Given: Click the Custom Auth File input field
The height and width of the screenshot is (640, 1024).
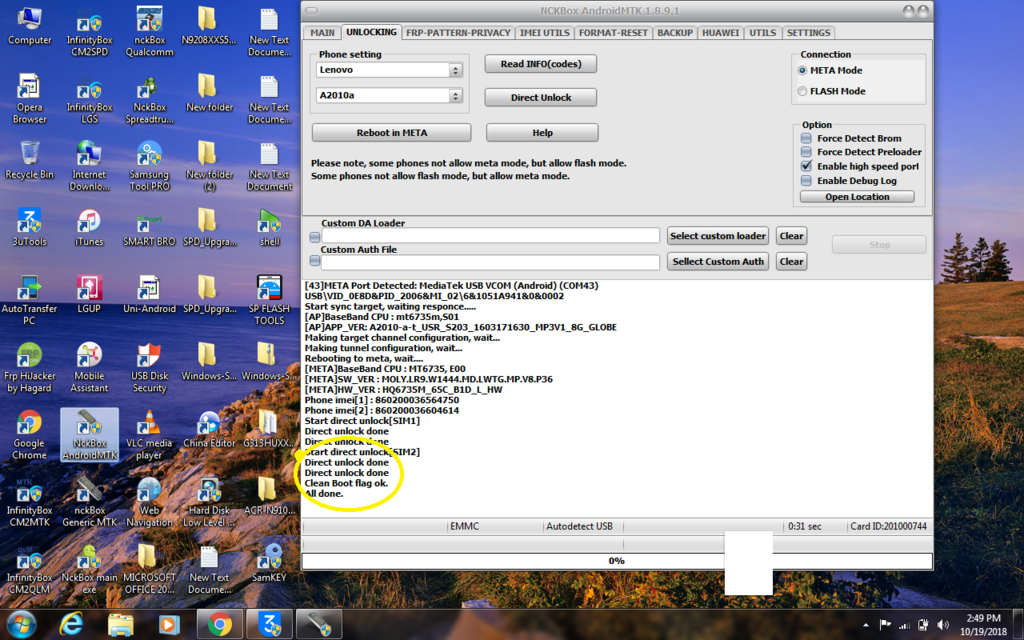Looking at the screenshot, I should coord(491,262).
